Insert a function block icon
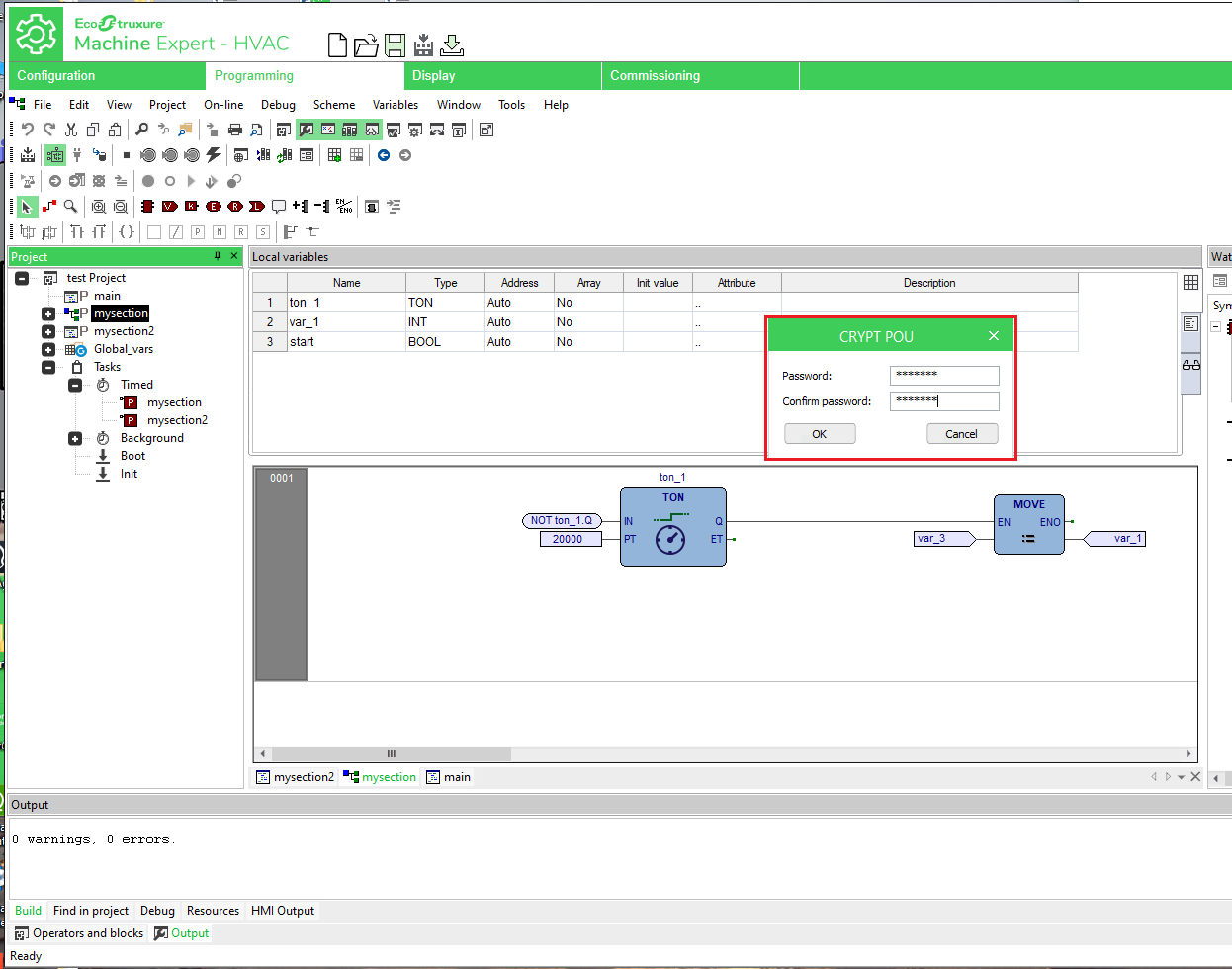The height and width of the screenshot is (969, 1232). (x=147, y=207)
